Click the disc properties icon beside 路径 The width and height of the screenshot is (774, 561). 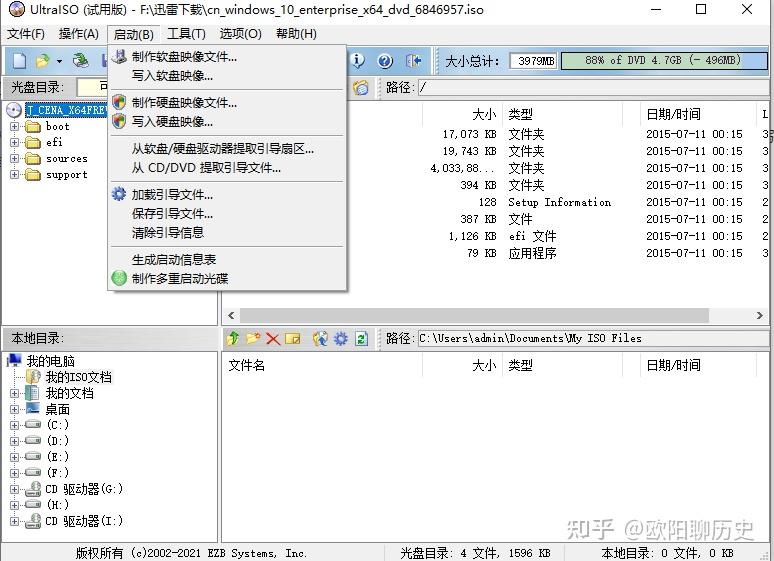point(361,88)
